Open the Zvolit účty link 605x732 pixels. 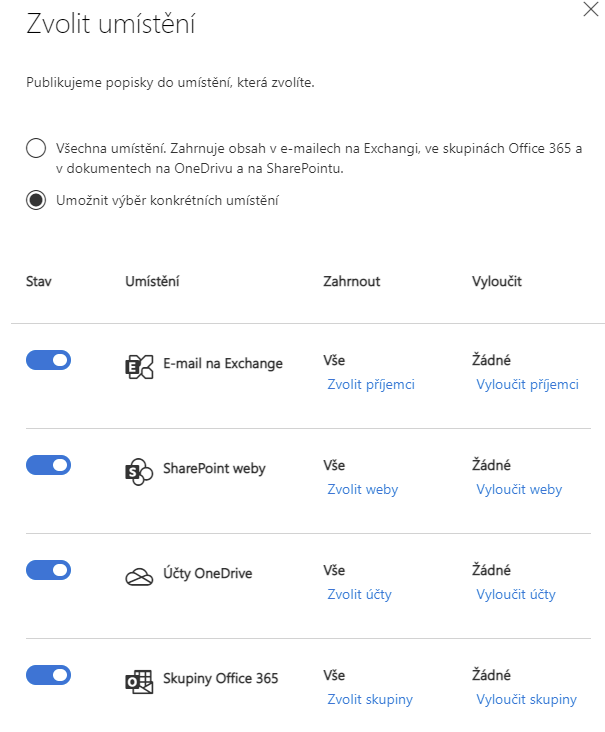point(359,594)
